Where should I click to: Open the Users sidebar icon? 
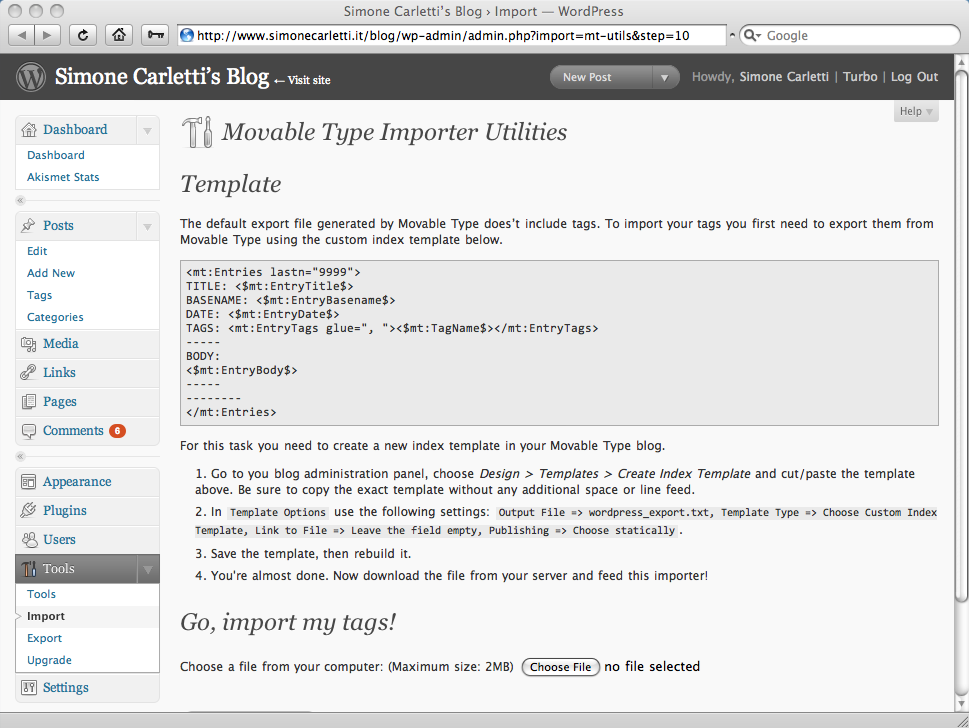[31, 538]
